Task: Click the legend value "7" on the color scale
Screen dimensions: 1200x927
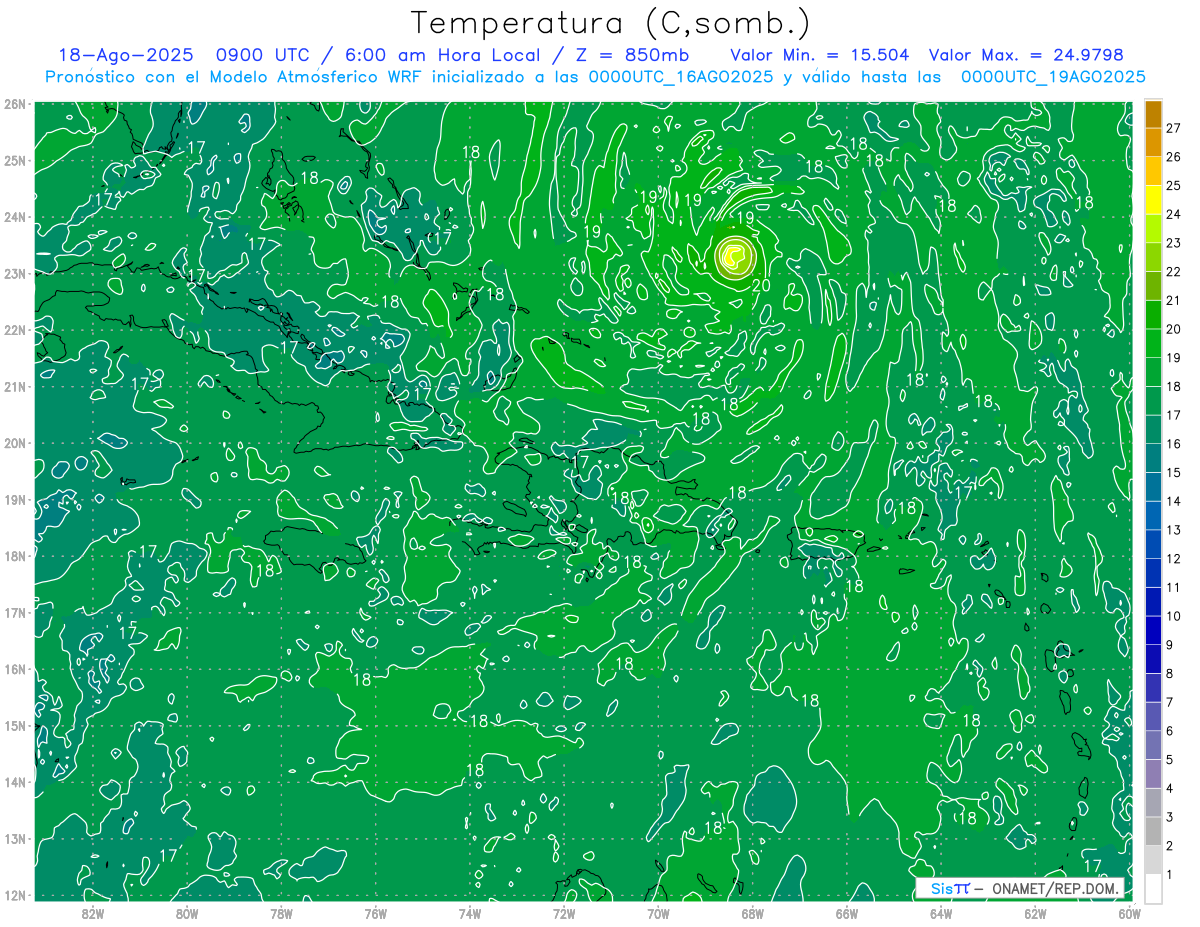Action: (1170, 703)
